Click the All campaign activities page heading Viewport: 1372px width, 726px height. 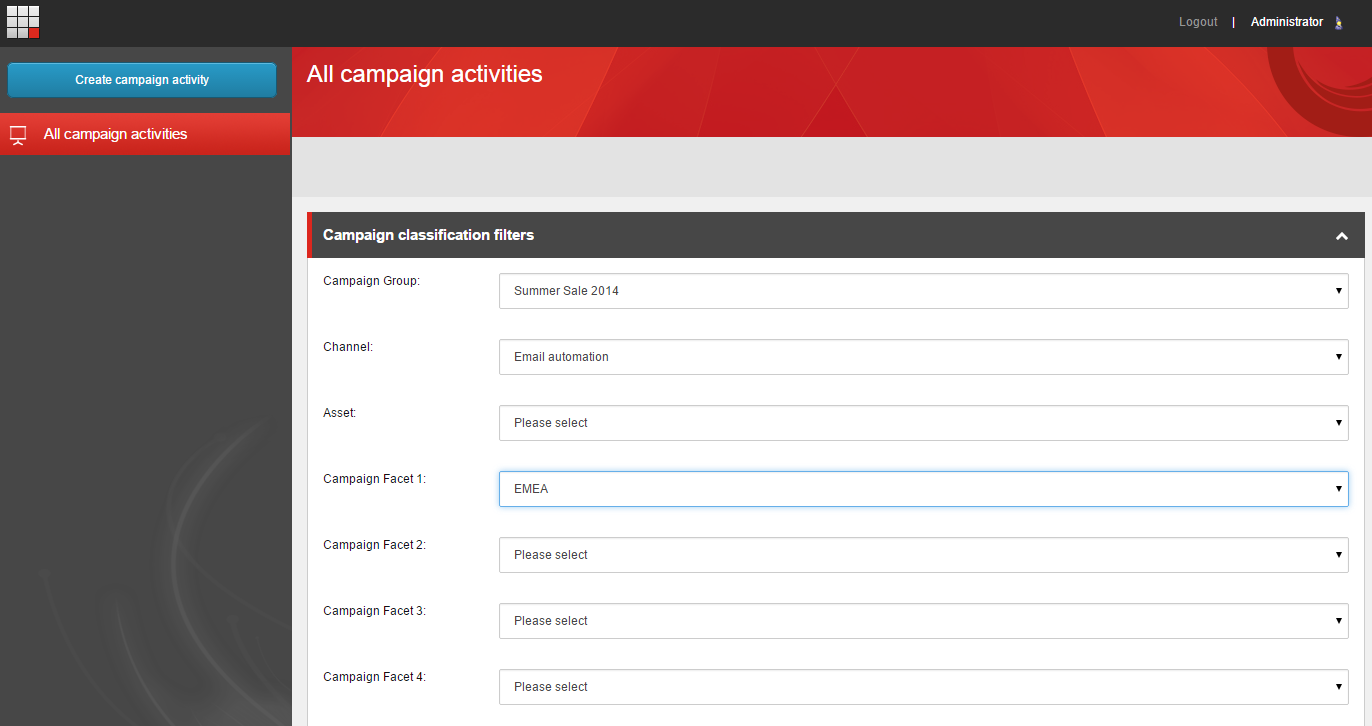point(425,74)
